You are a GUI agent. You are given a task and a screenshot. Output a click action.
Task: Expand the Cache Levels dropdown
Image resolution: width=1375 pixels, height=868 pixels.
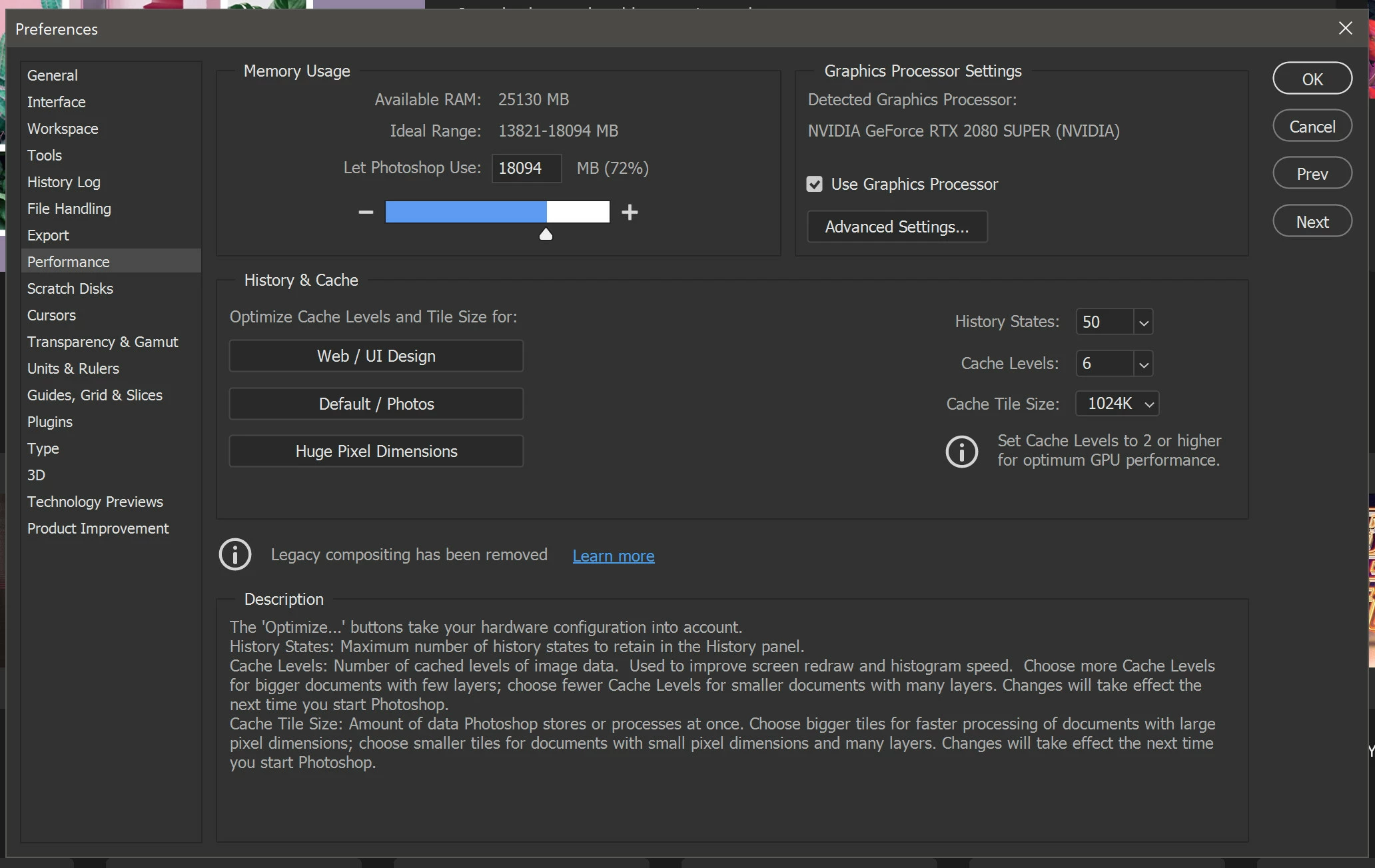point(1143,364)
